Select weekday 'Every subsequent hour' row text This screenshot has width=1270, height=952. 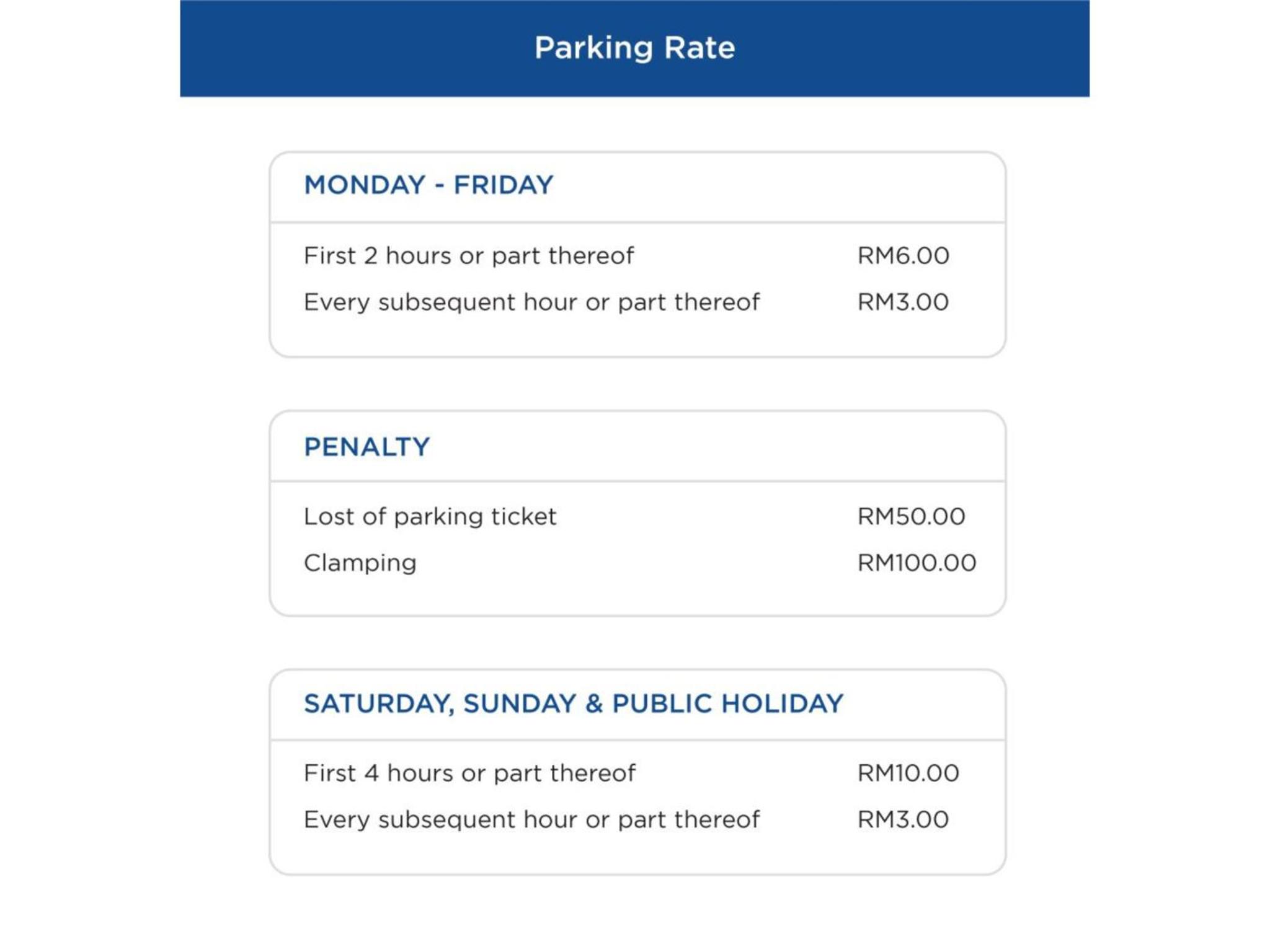(531, 302)
